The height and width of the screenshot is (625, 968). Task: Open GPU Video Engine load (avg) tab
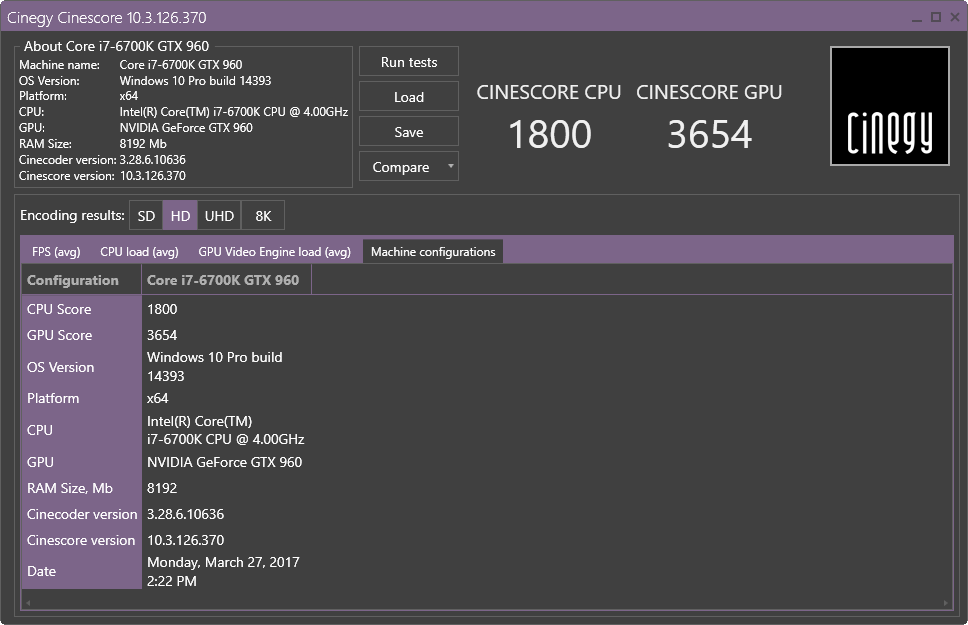point(275,251)
